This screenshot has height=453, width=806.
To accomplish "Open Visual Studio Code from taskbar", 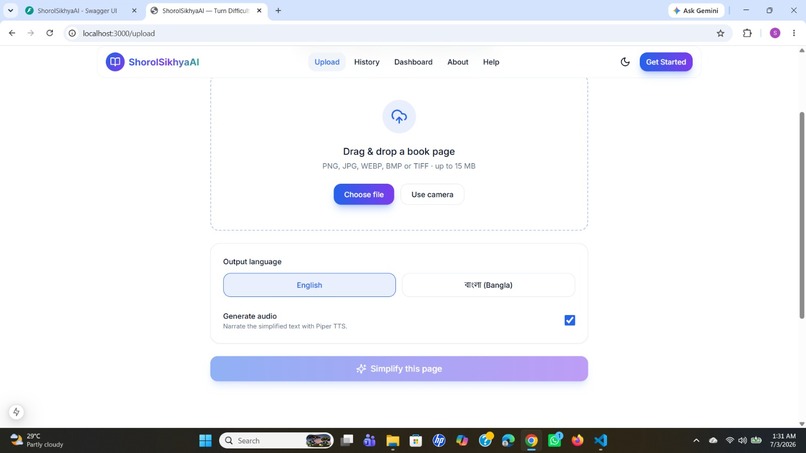I will [x=601, y=441].
